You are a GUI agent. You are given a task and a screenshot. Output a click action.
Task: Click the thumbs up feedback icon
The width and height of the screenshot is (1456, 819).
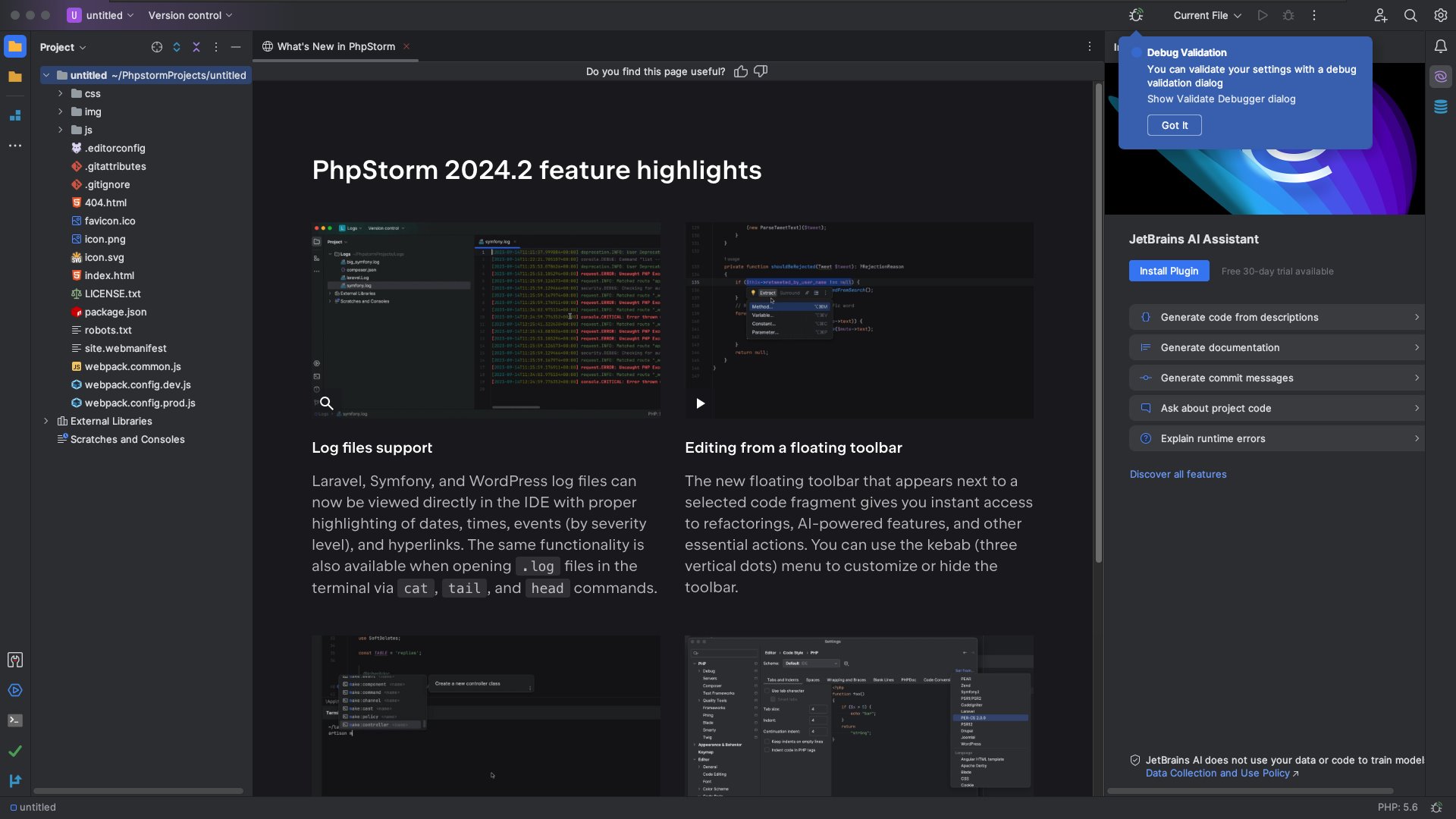741,71
